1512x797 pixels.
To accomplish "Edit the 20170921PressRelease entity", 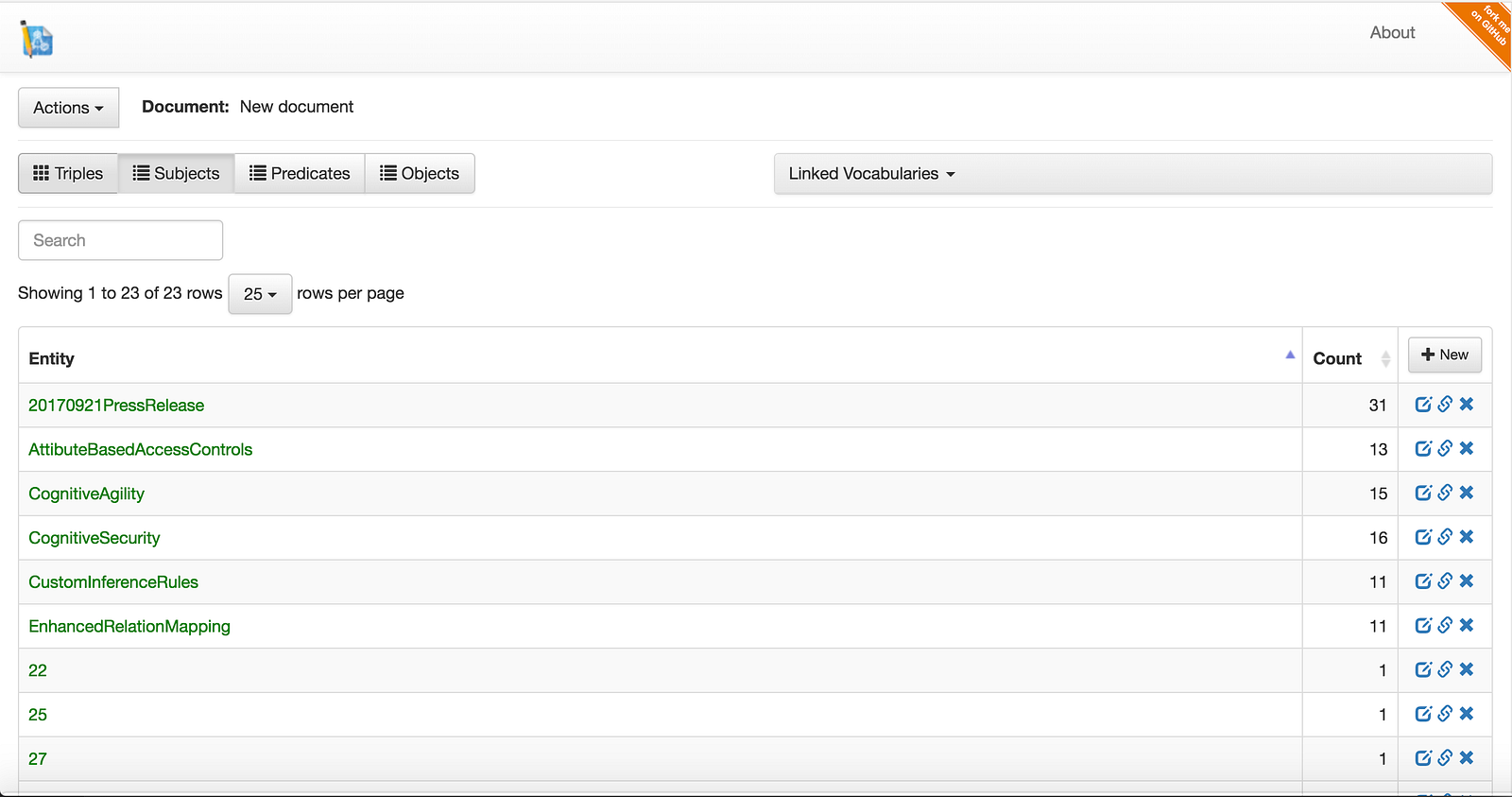I will pyautogui.click(x=1423, y=405).
